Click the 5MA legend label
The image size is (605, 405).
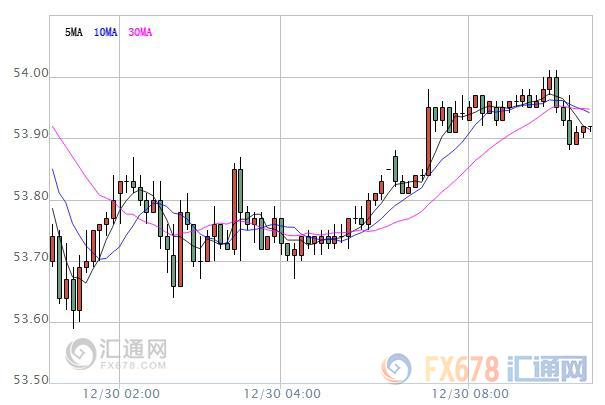point(74,32)
